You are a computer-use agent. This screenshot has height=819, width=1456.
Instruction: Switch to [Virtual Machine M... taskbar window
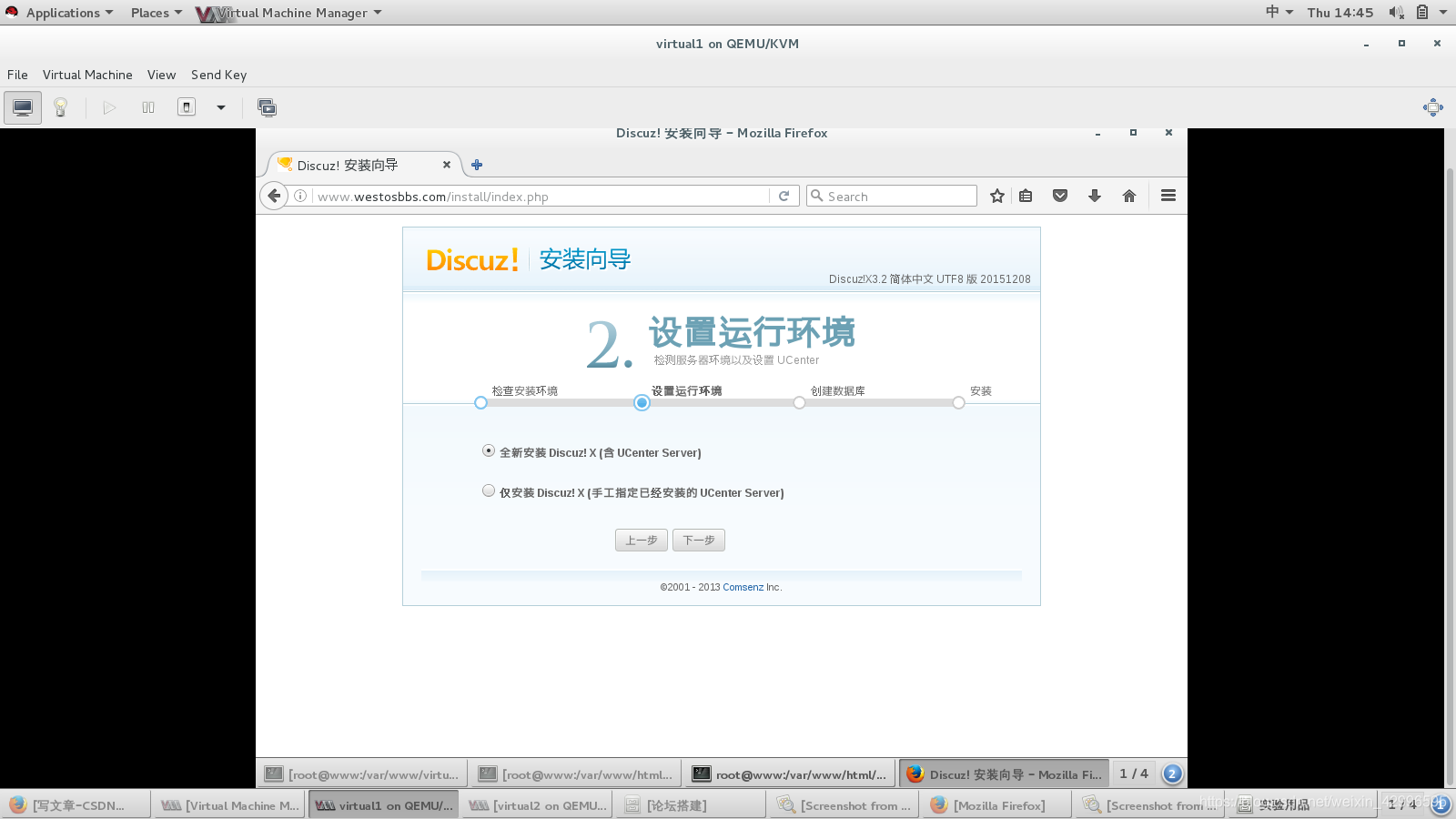point(229,804)
